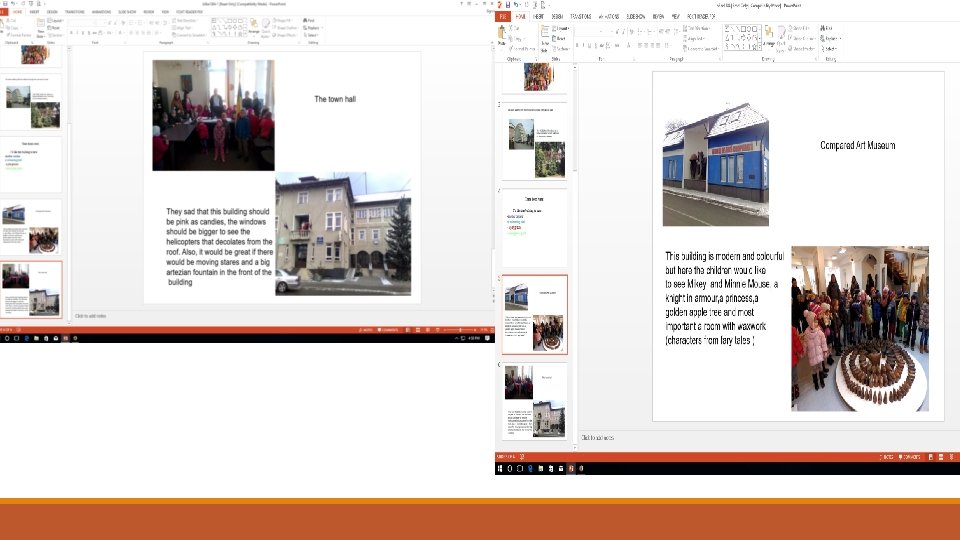Click Convert to SmartArt in the right window
Viewport: 960px width, 540px height.
701,48
